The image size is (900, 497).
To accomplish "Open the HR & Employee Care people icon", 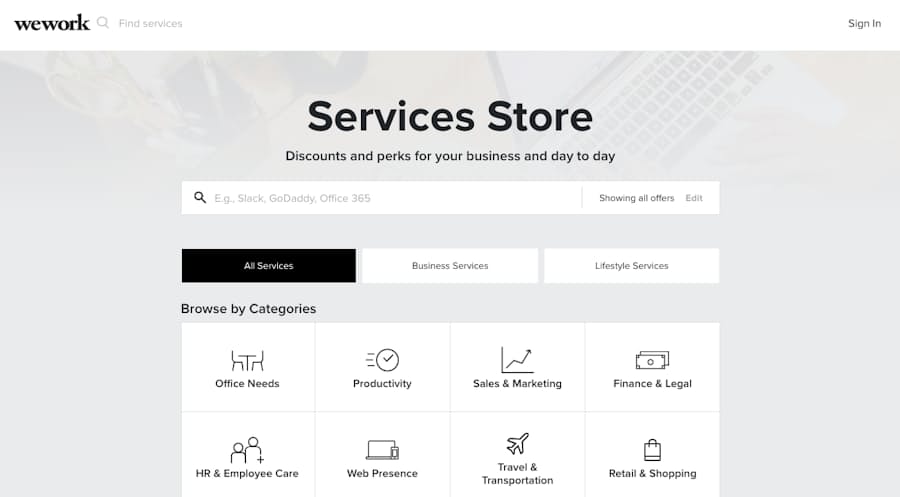I will click(x=247, y=450).
